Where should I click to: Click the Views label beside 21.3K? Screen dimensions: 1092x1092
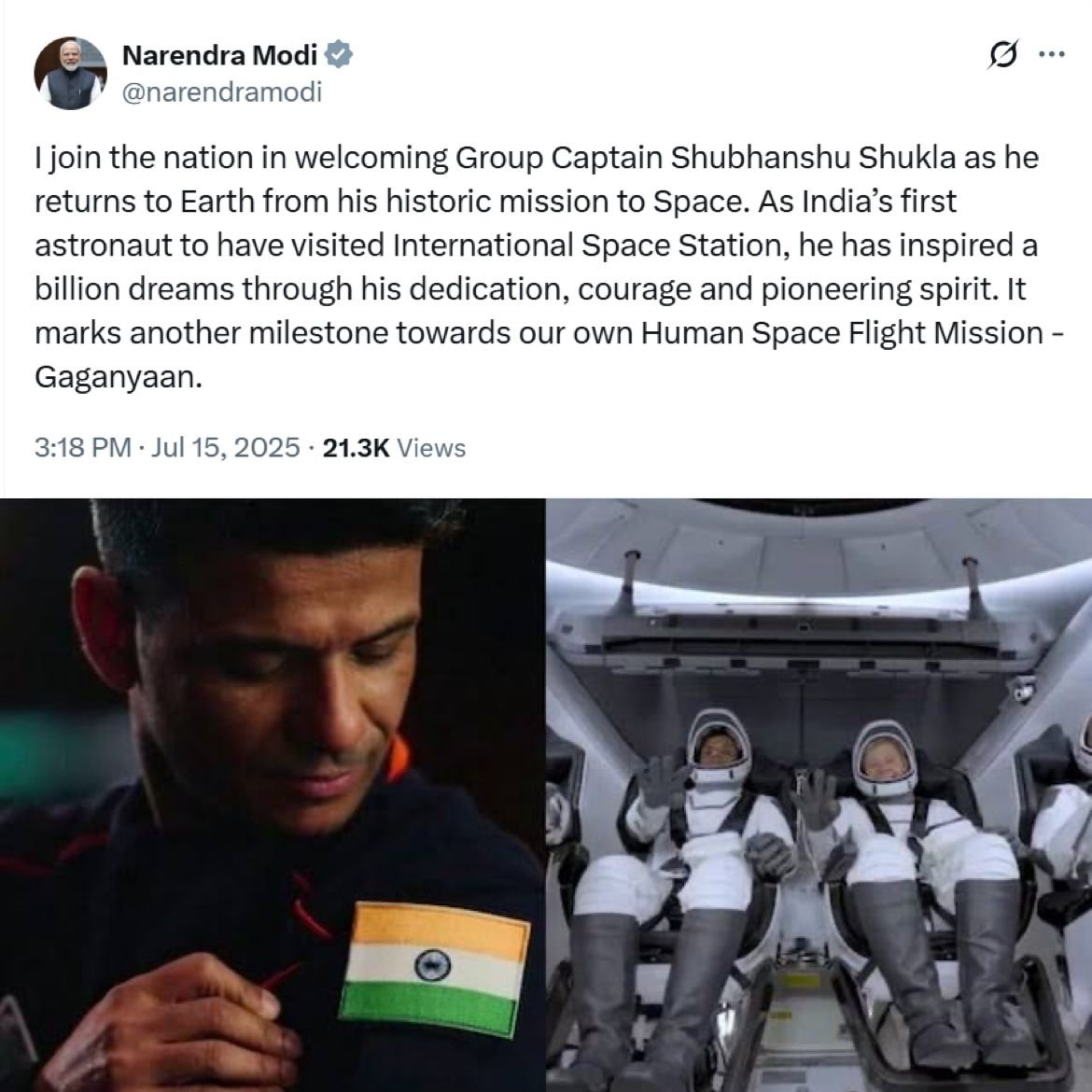coord(431,448)
